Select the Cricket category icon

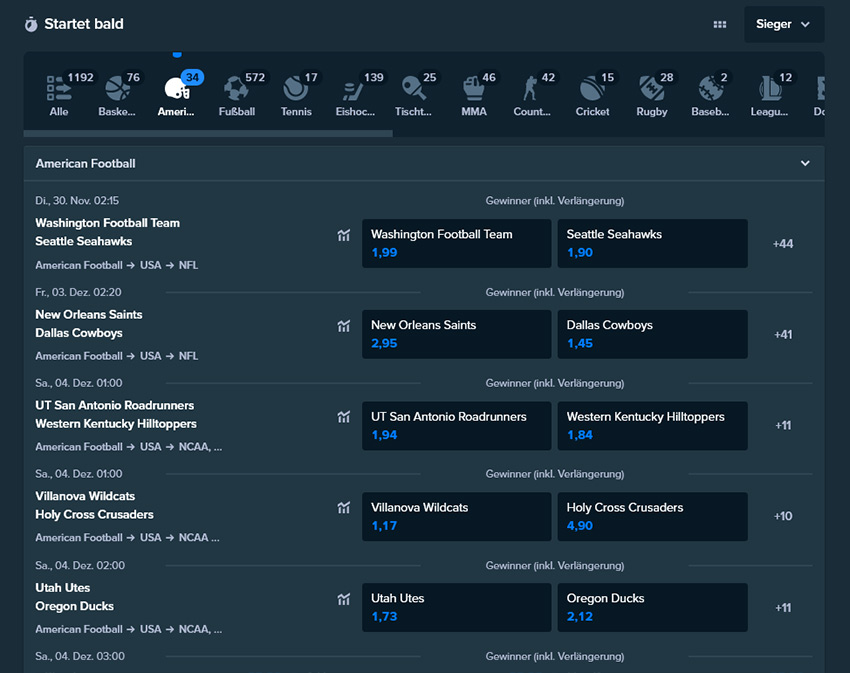592,88
